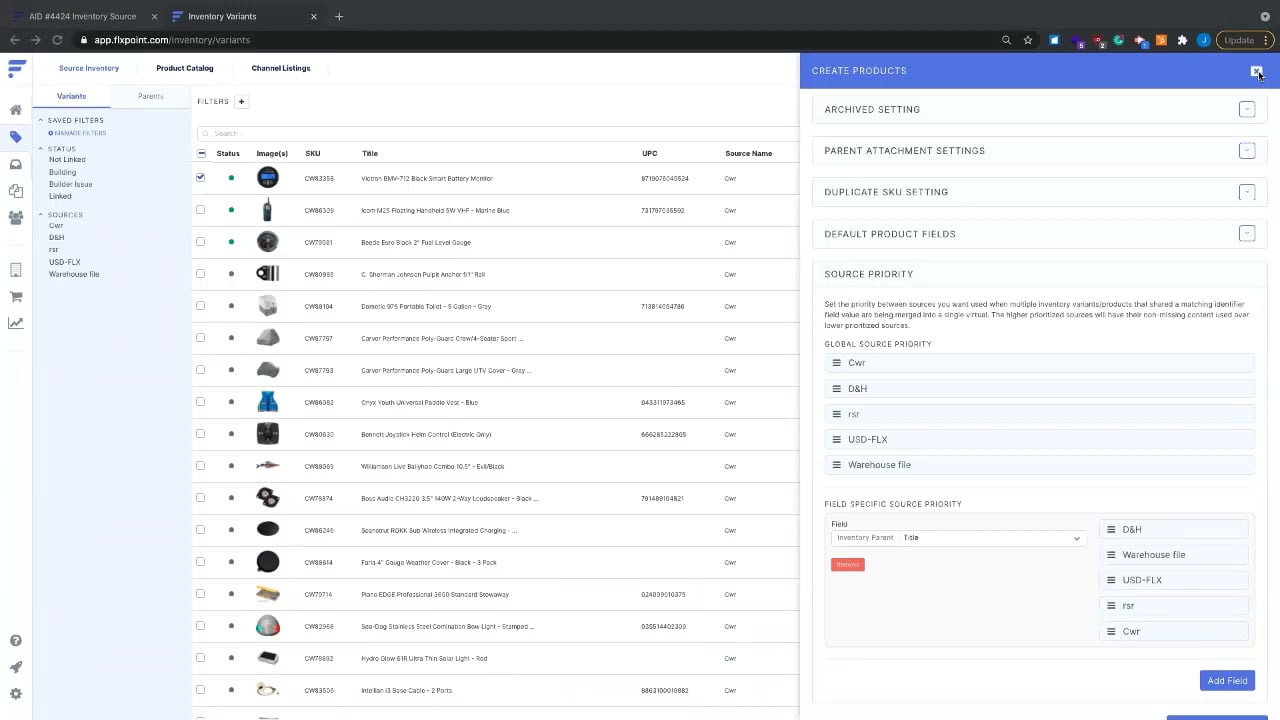Image resolution: width=1280 pixels, height=720 pixels.
Task: Grab the USD-FLX global priority drag handle
Action: point(837,439)
